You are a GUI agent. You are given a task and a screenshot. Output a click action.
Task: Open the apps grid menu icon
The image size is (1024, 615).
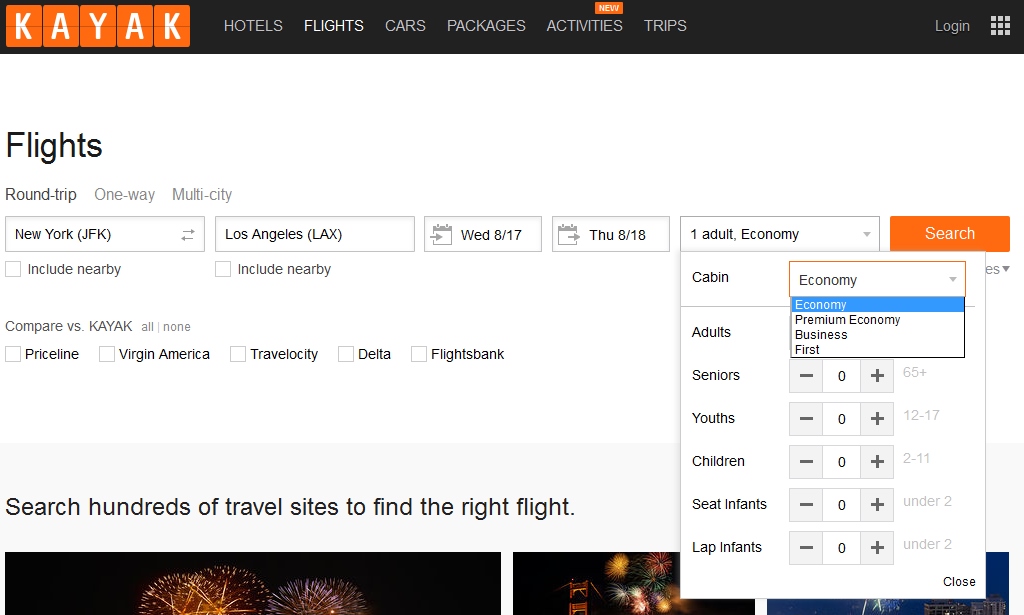[1000, 26]
